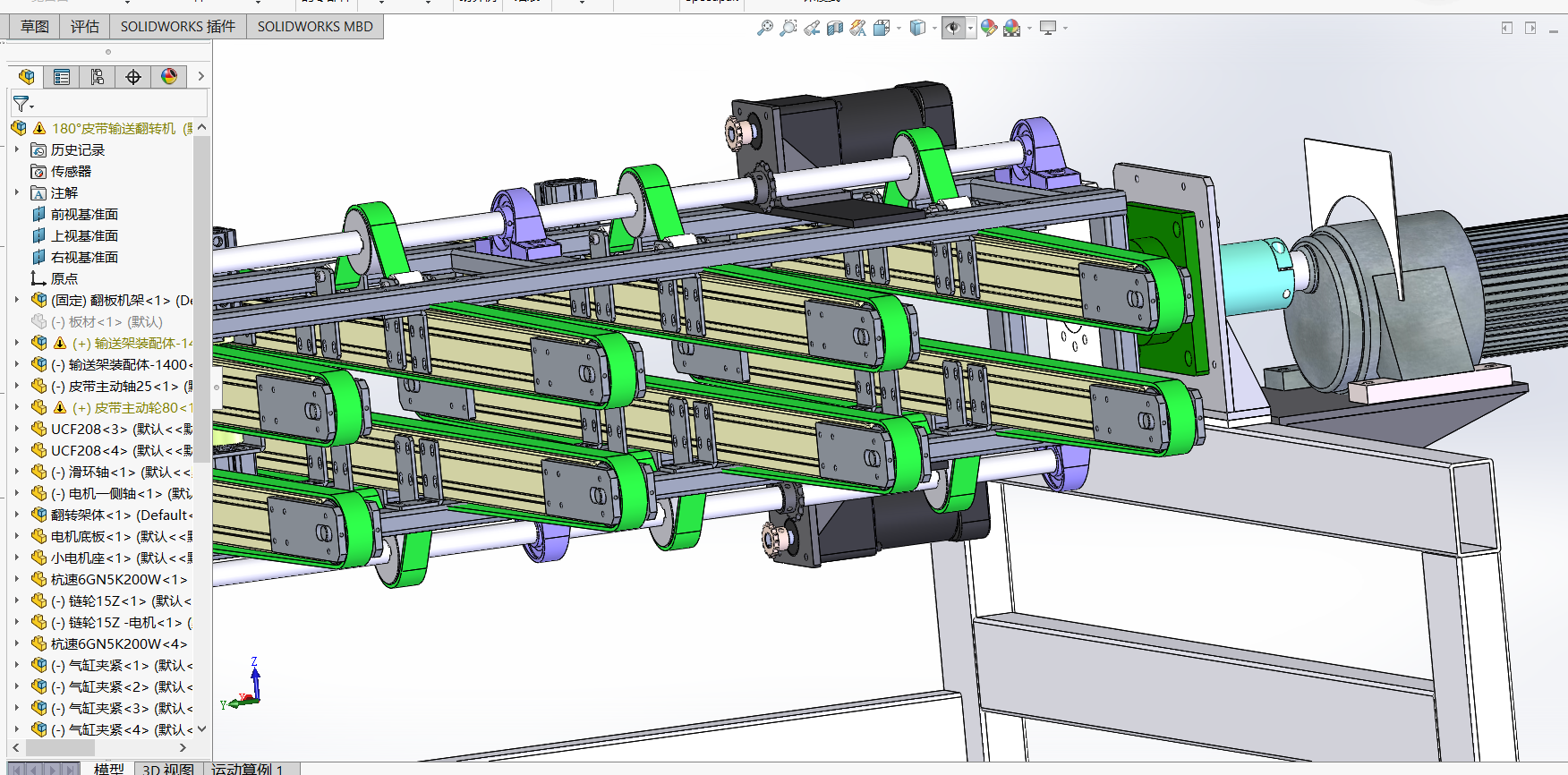The width and height of the screenshot is (1568, 775).
Task: Open the PropertyManager tab
Action: (x=62, y=77)
